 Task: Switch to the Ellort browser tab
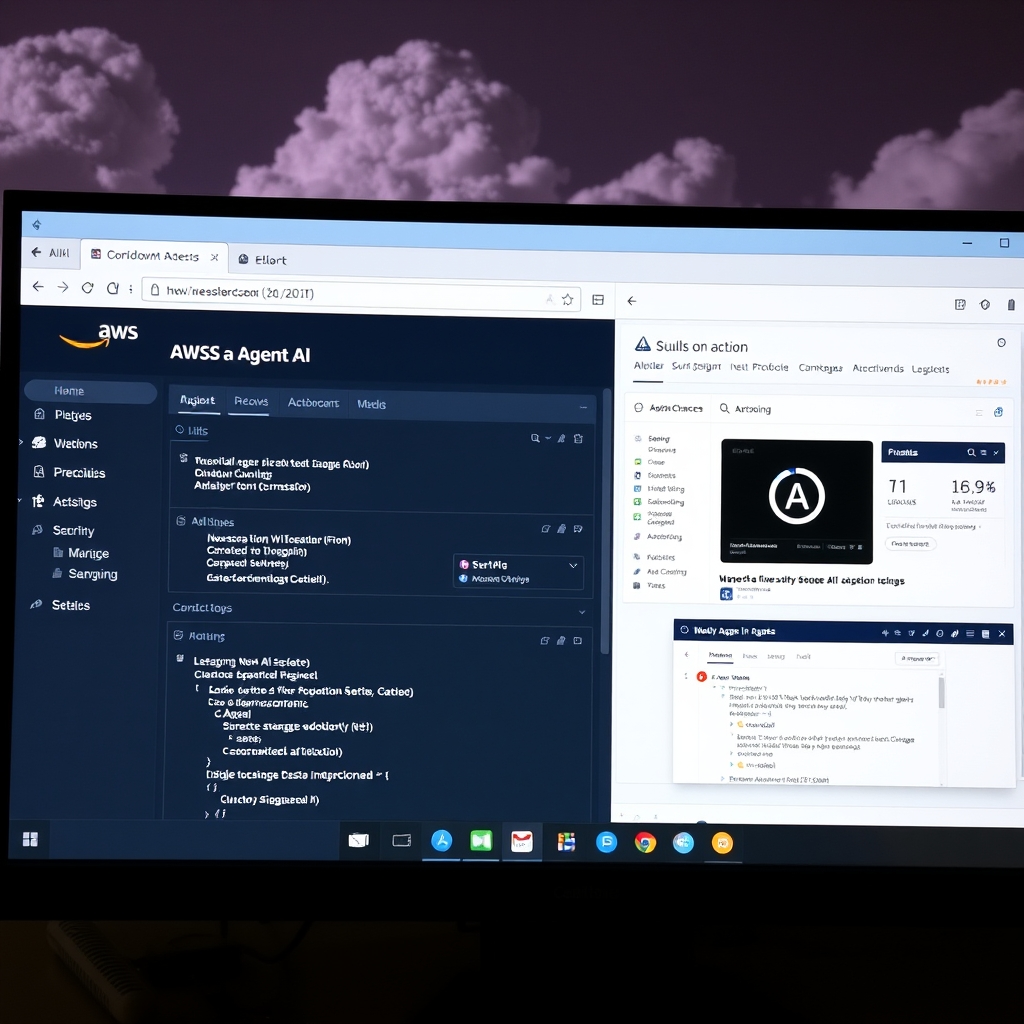[263, 259]
